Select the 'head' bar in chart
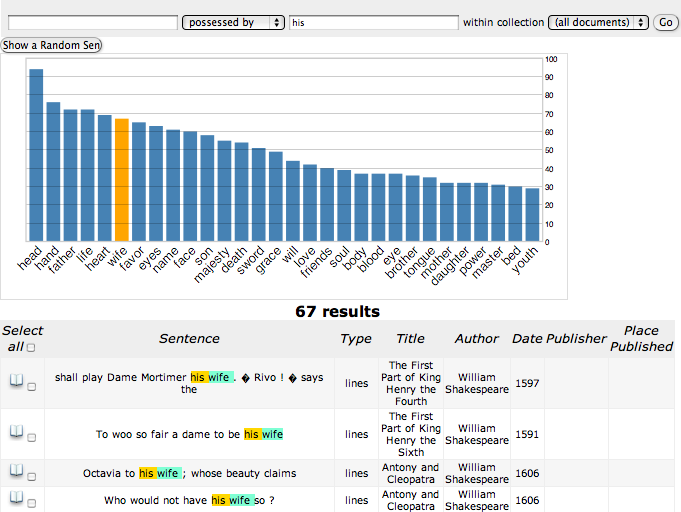The height and width of the screenshot is (512, 681). [x=36, y=155]
